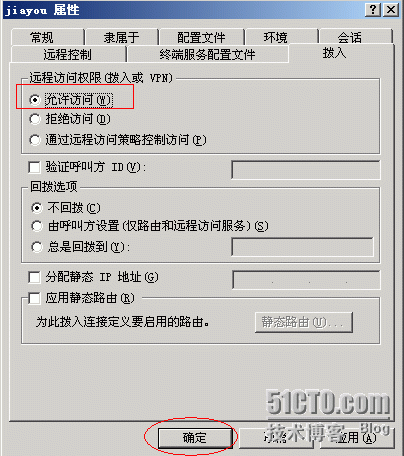
Task: Open the 终端服务配置文件 tab
Action: coord(208,54)
